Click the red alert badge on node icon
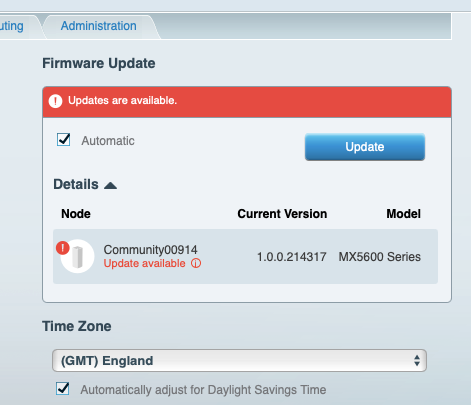 (63, 248)
